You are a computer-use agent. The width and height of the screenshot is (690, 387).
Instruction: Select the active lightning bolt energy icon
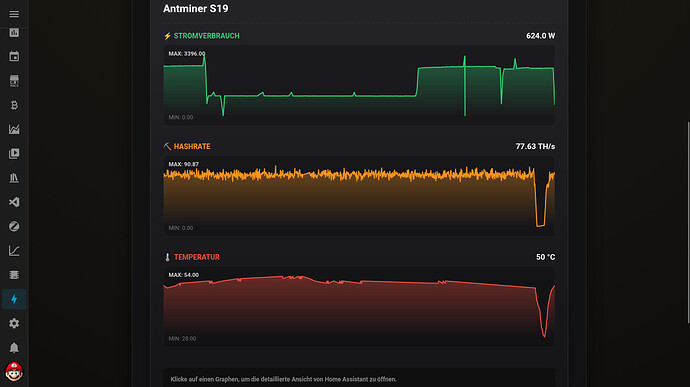14,299
